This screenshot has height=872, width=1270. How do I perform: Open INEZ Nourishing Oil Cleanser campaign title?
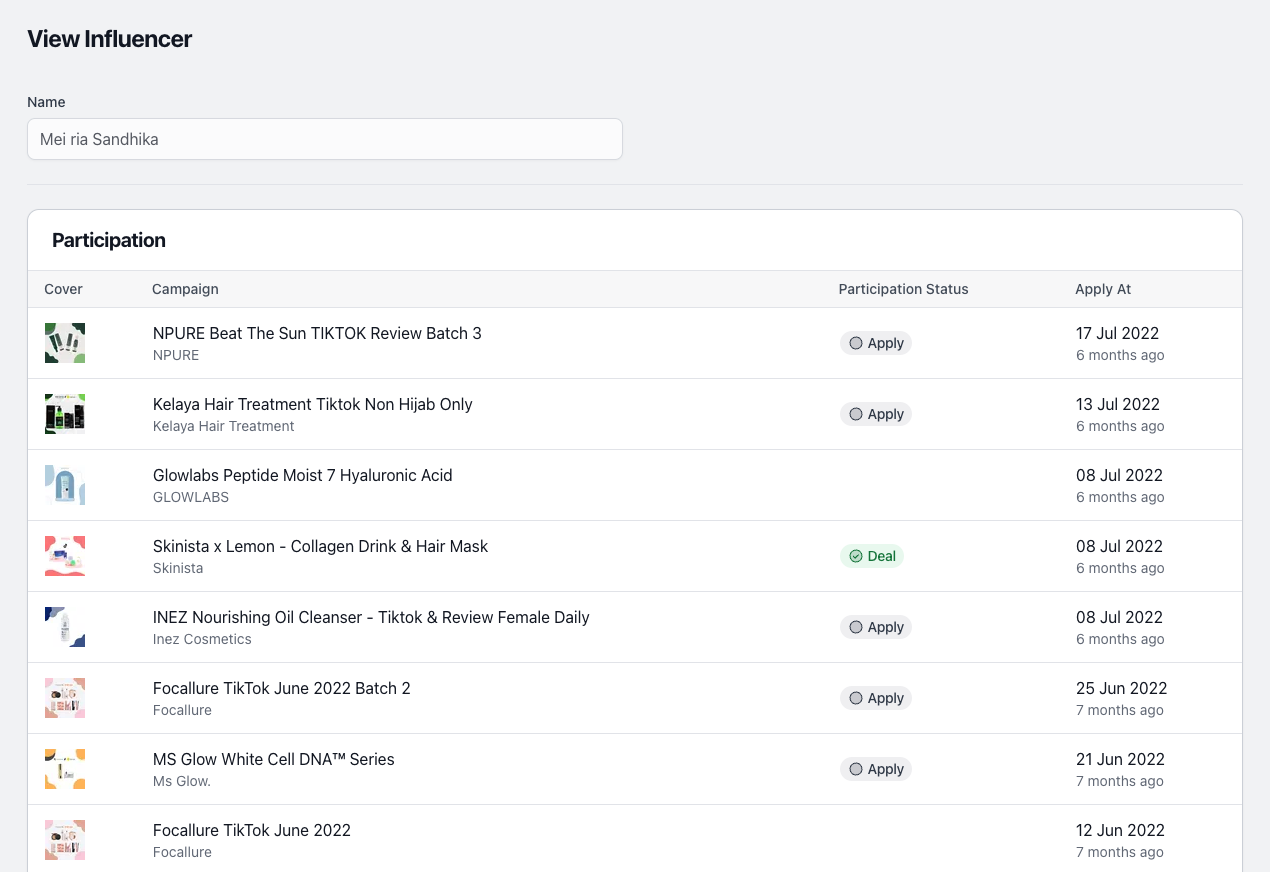click(x=371, y=617)
